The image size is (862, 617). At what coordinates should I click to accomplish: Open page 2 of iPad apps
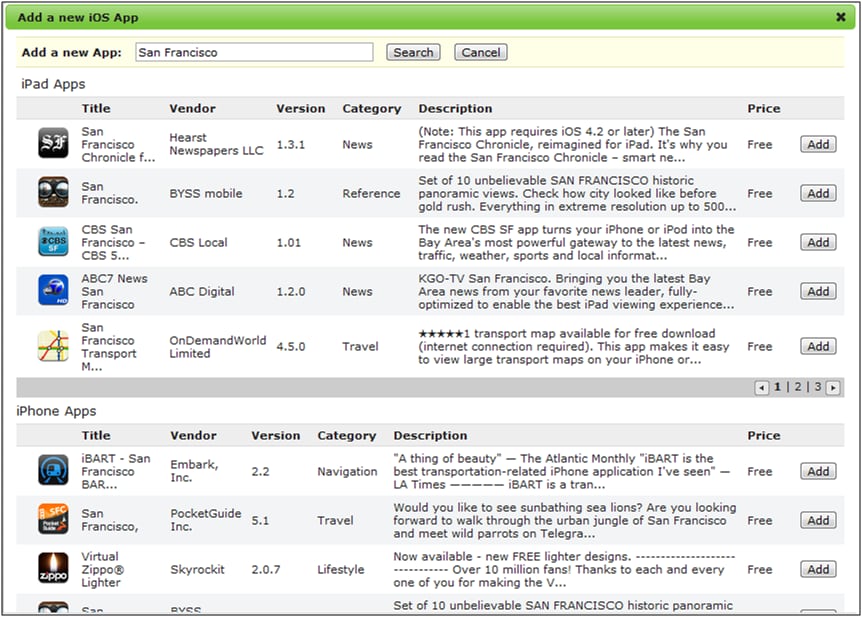(x=798, y=387)
